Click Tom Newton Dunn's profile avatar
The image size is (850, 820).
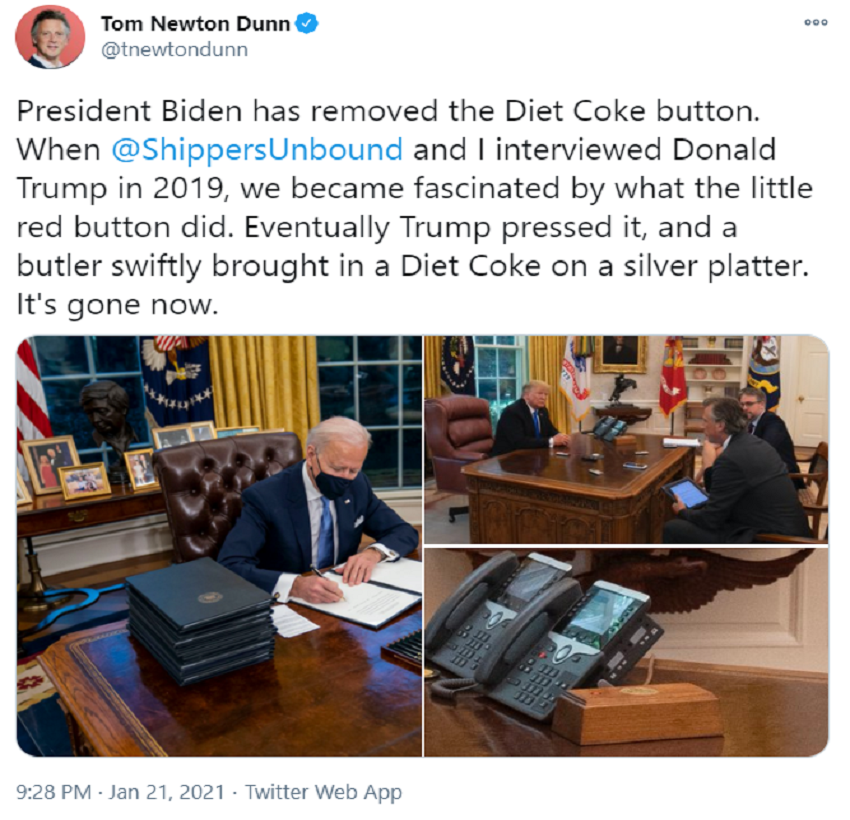pyautogui.click(x=50, y=36)
